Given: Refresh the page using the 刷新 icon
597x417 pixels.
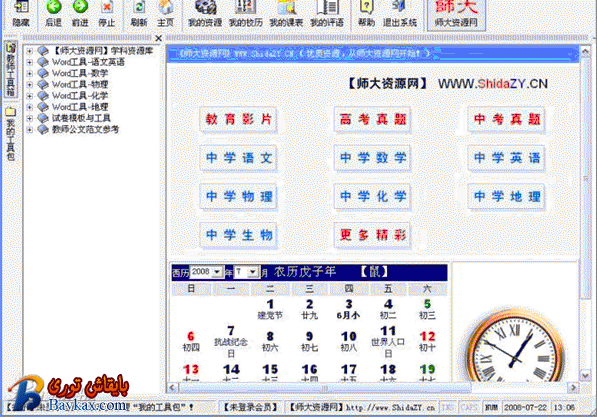Looking at the screenshot, I should 139,13.
